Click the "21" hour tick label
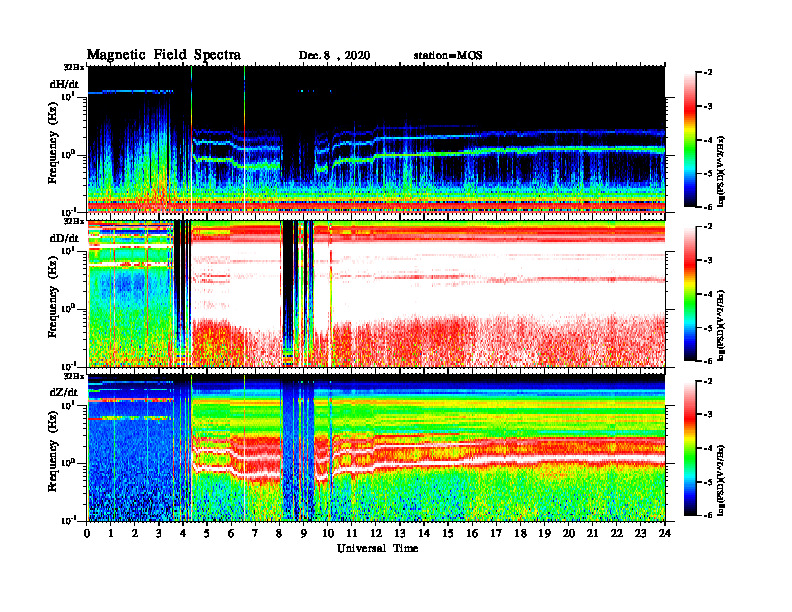 tap(592, 534)
